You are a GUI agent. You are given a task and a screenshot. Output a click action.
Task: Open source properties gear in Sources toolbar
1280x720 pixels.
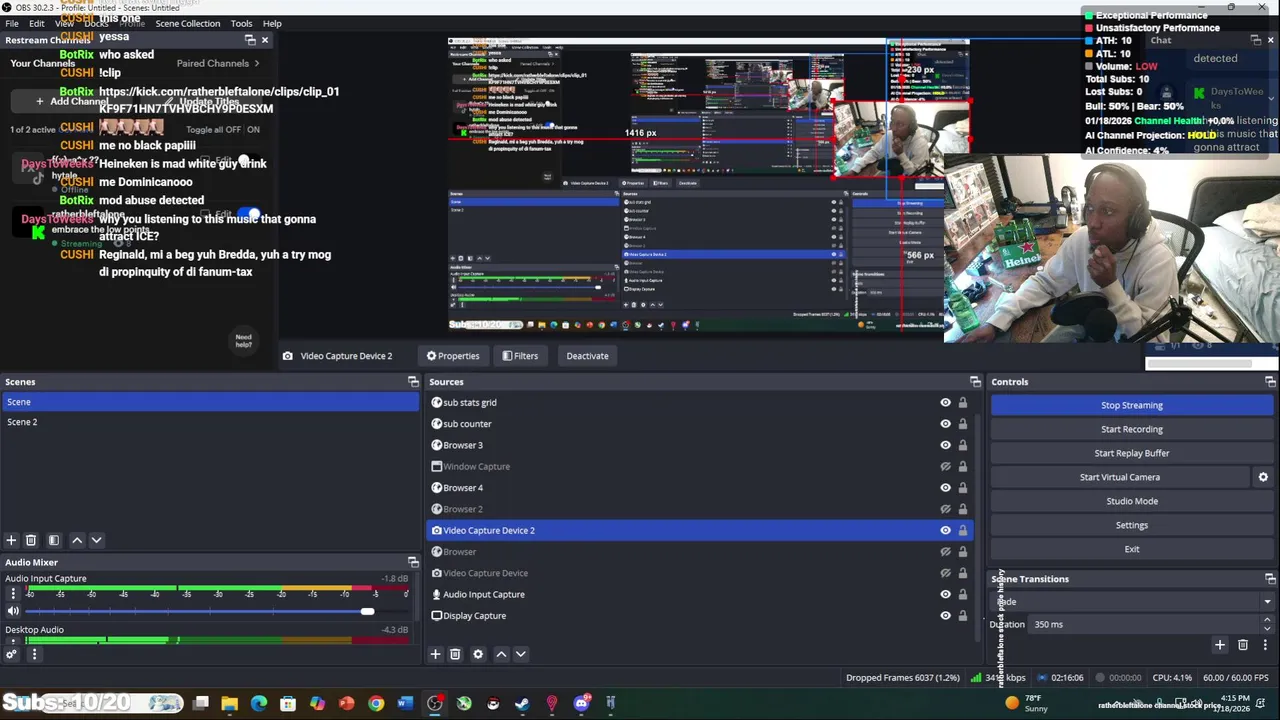pyautogui.click(x=478, y=654)
